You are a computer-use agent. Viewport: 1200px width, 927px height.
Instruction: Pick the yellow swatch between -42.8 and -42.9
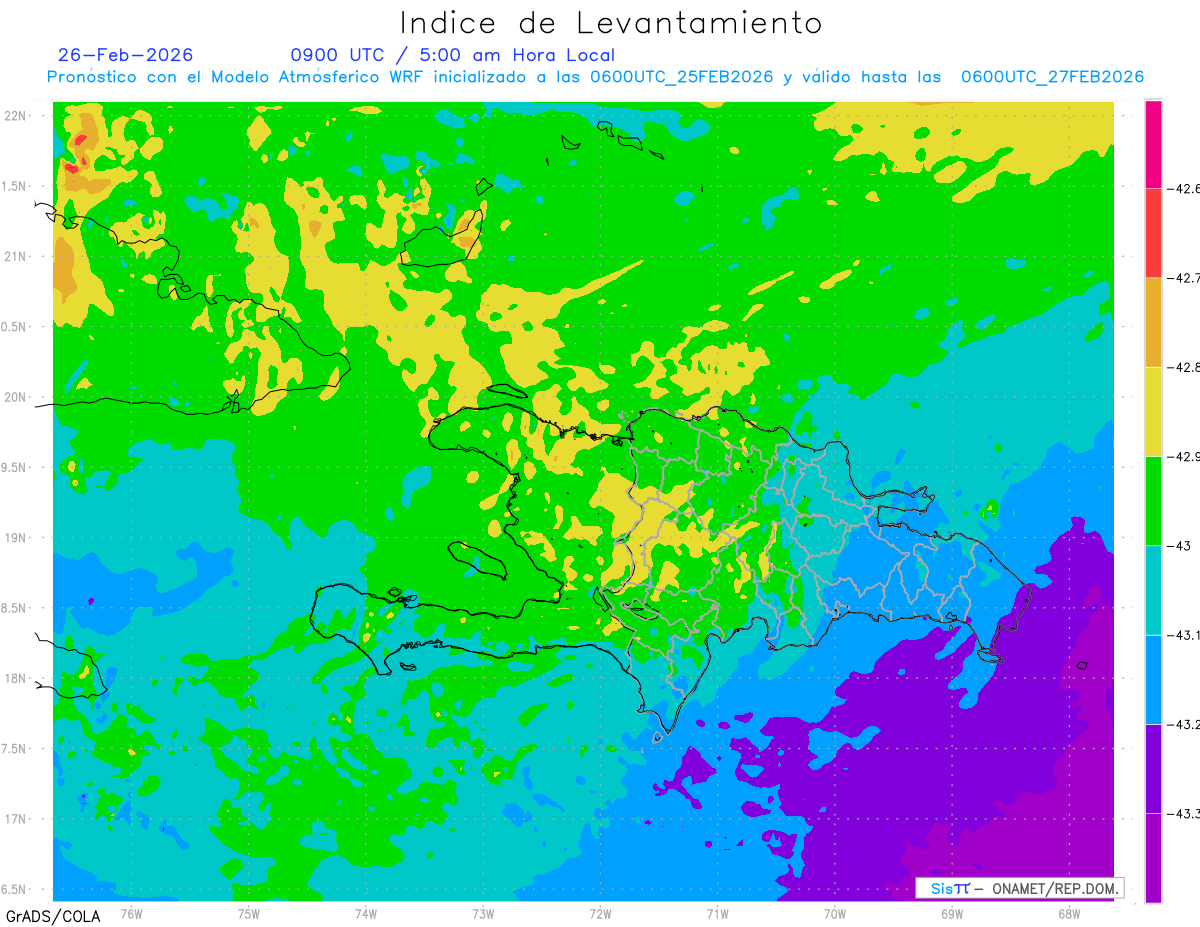pyautogui.click(x=1153, y=411)
